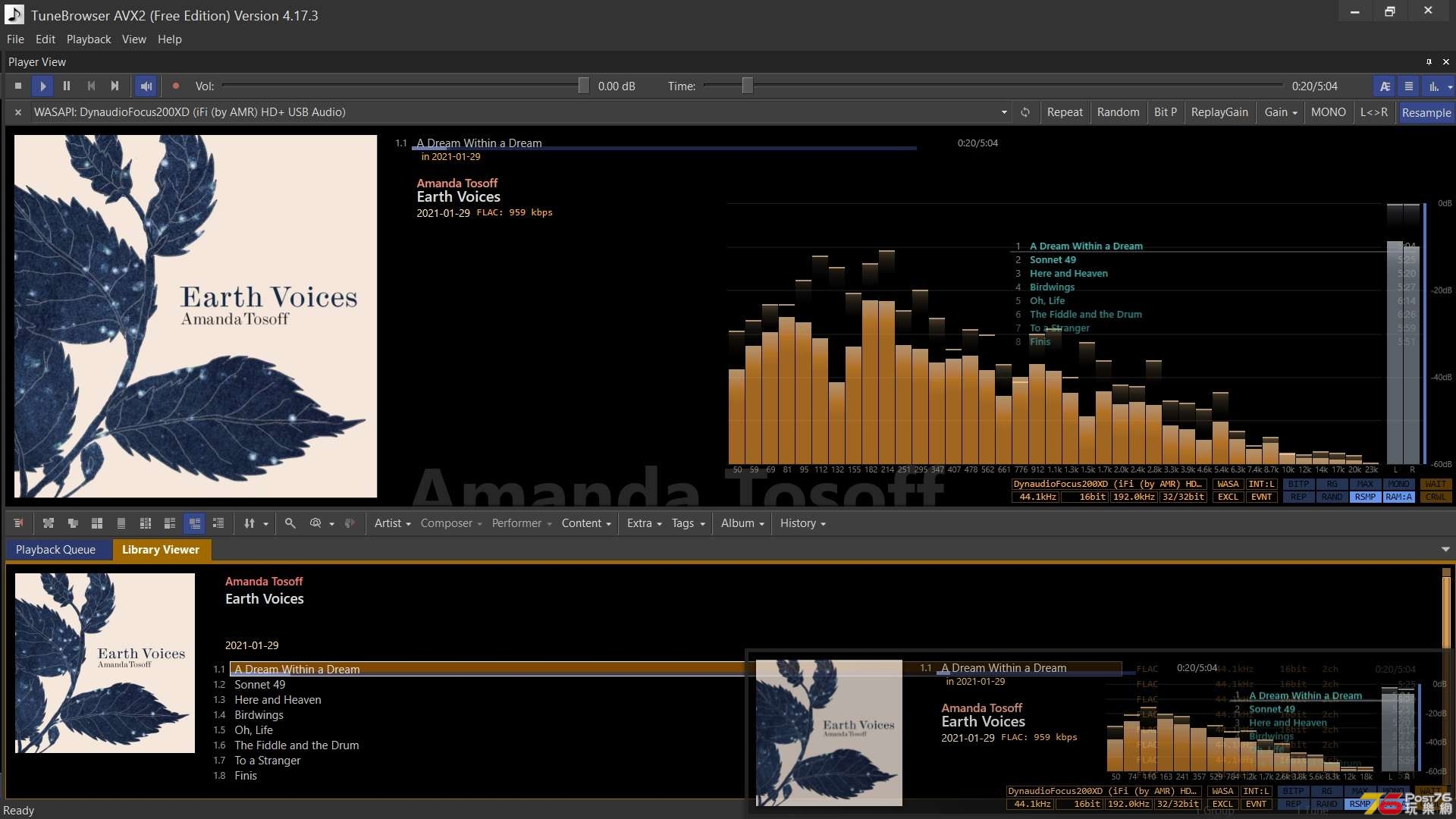Pause the current track

[x=67, y=86]
